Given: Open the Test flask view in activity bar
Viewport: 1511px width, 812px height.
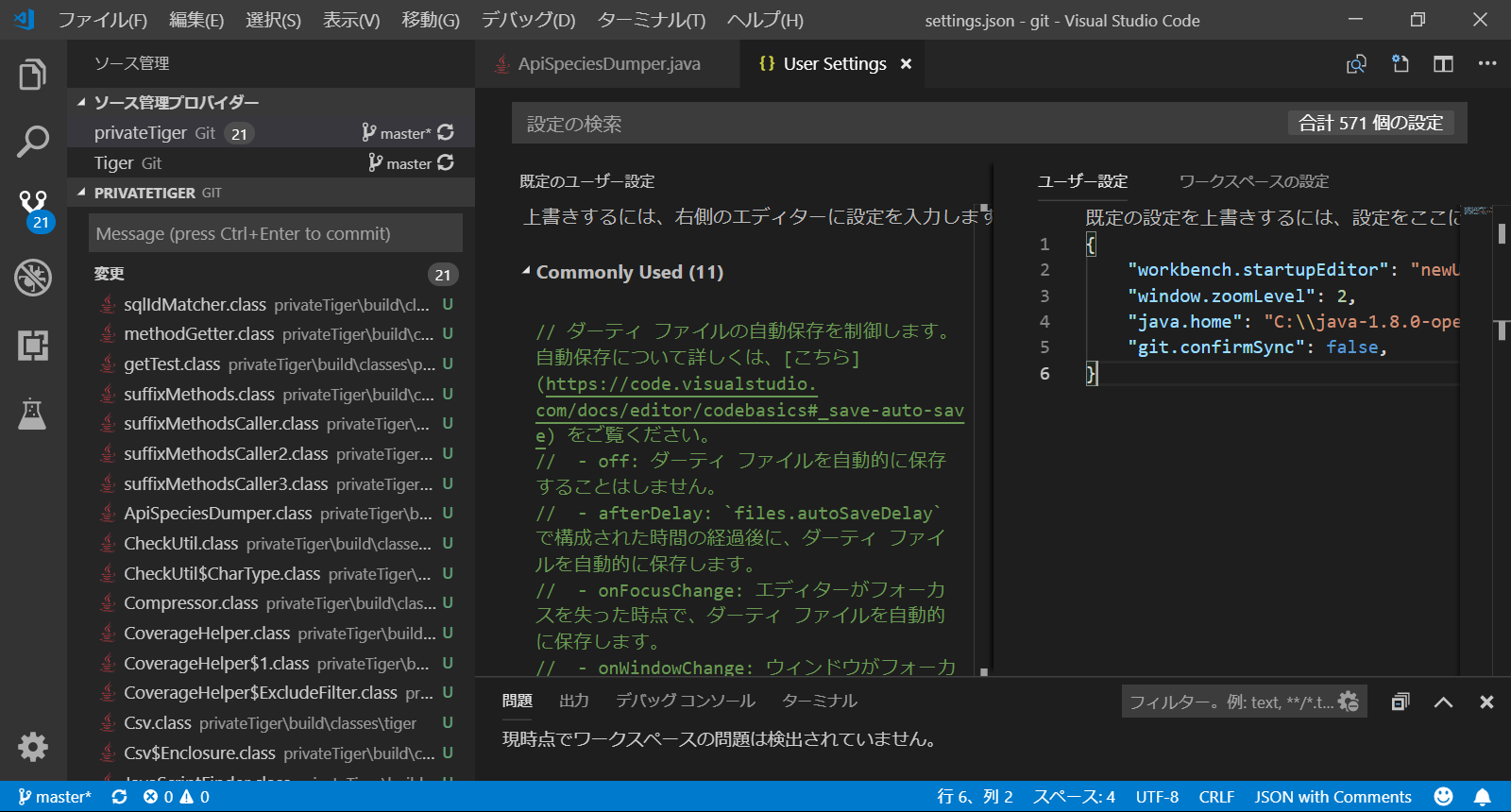Looking at the screenshot, I should pos(33,414).
